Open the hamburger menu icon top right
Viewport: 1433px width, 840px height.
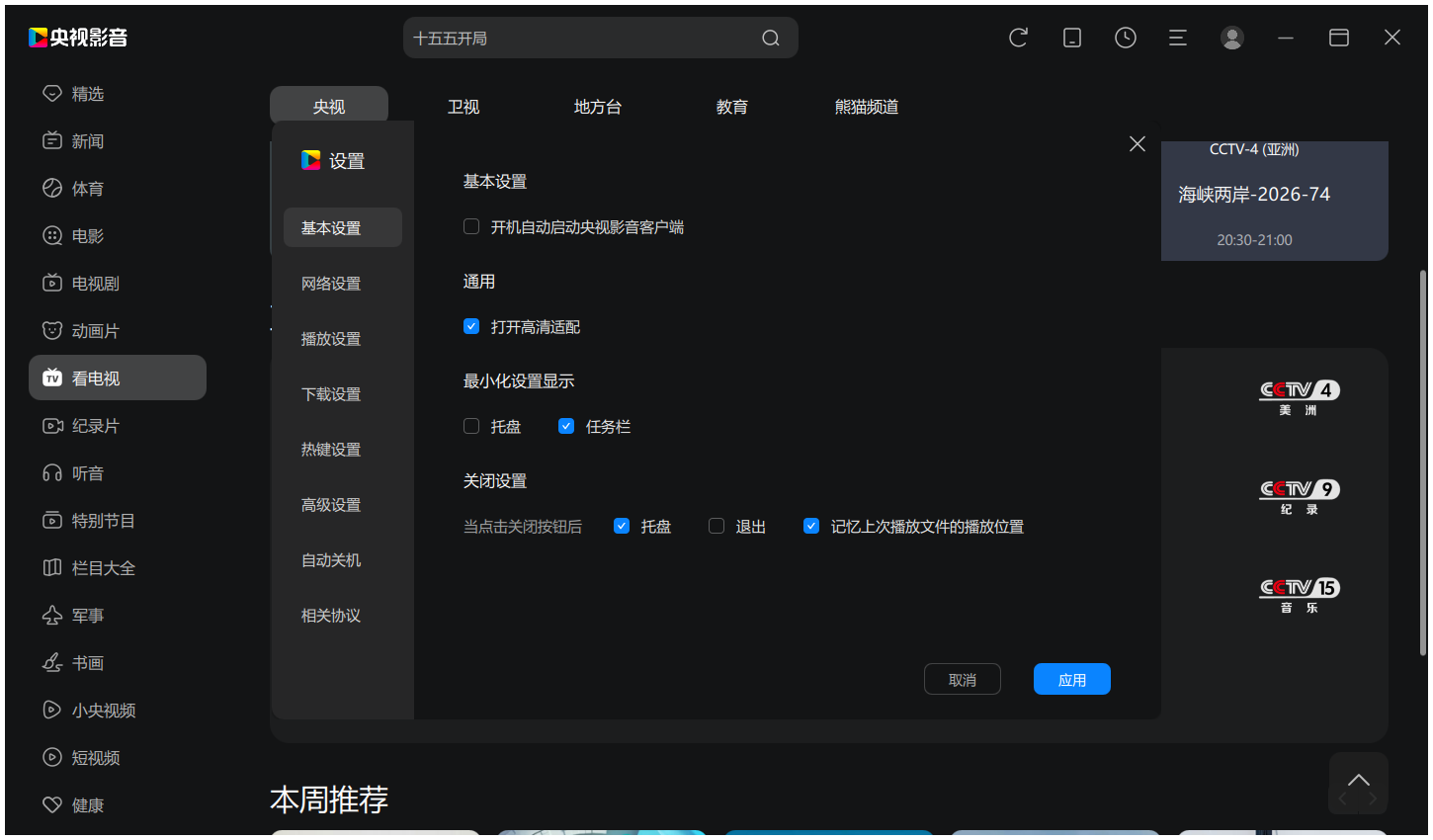[x=1178, y=37]
